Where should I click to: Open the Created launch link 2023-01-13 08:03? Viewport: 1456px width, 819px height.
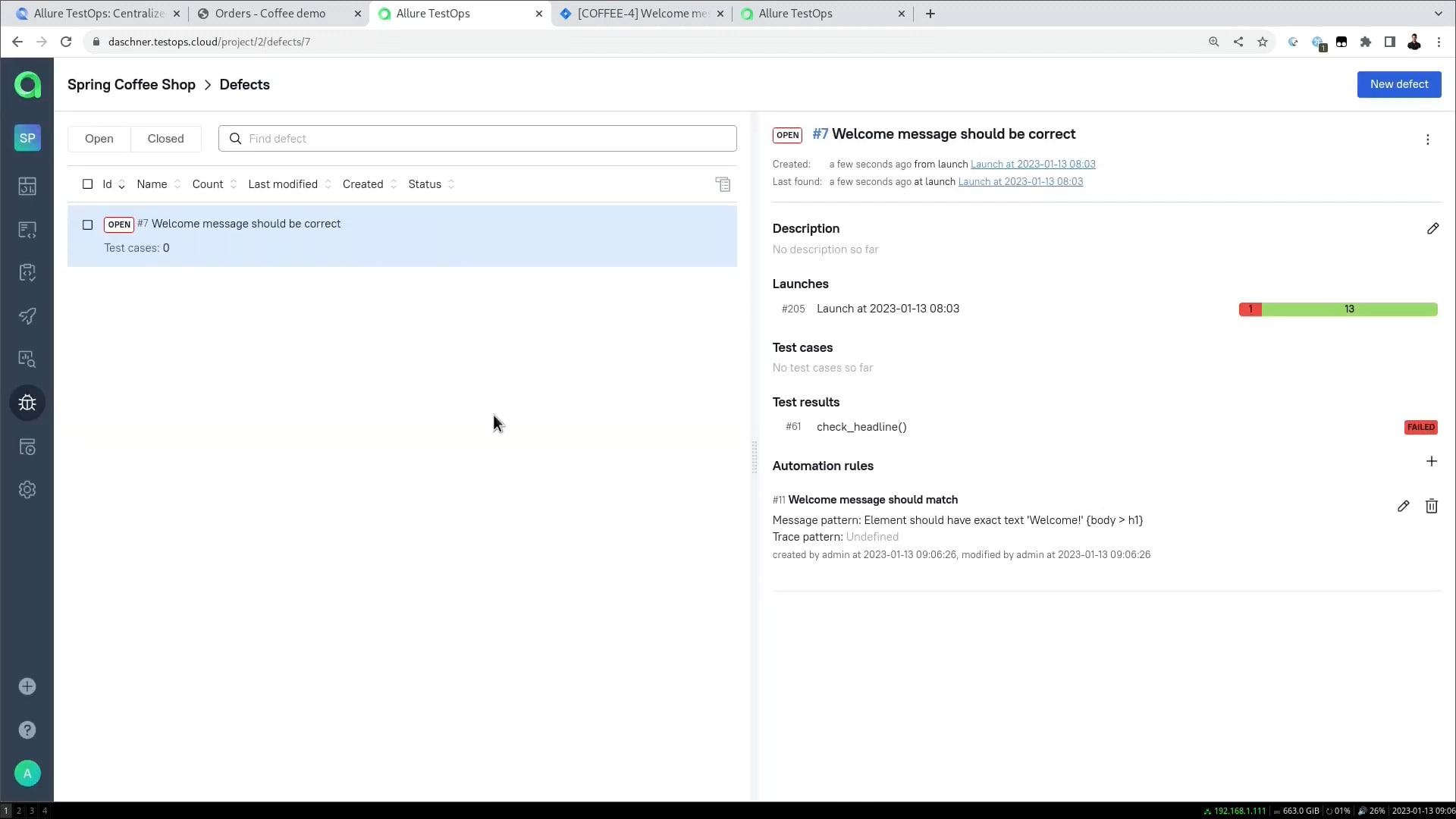pos(1032,164)
